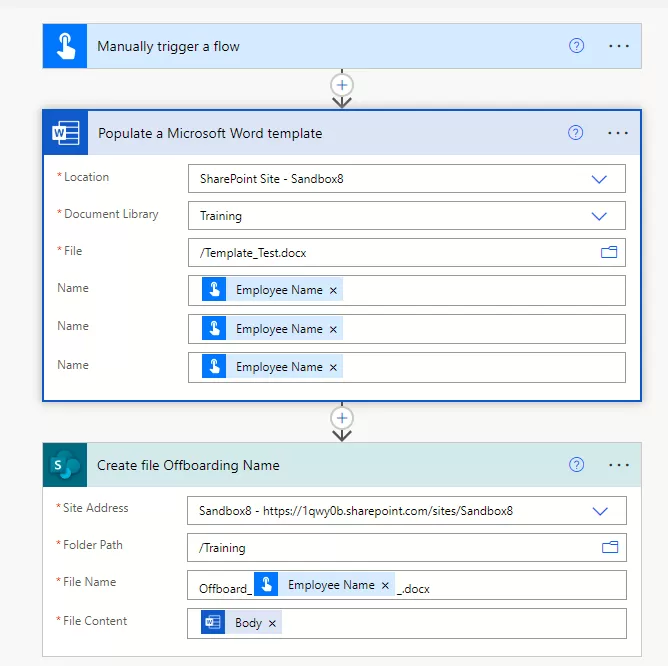
Task: Expand the Location dropdown
Action: (599, 179)
